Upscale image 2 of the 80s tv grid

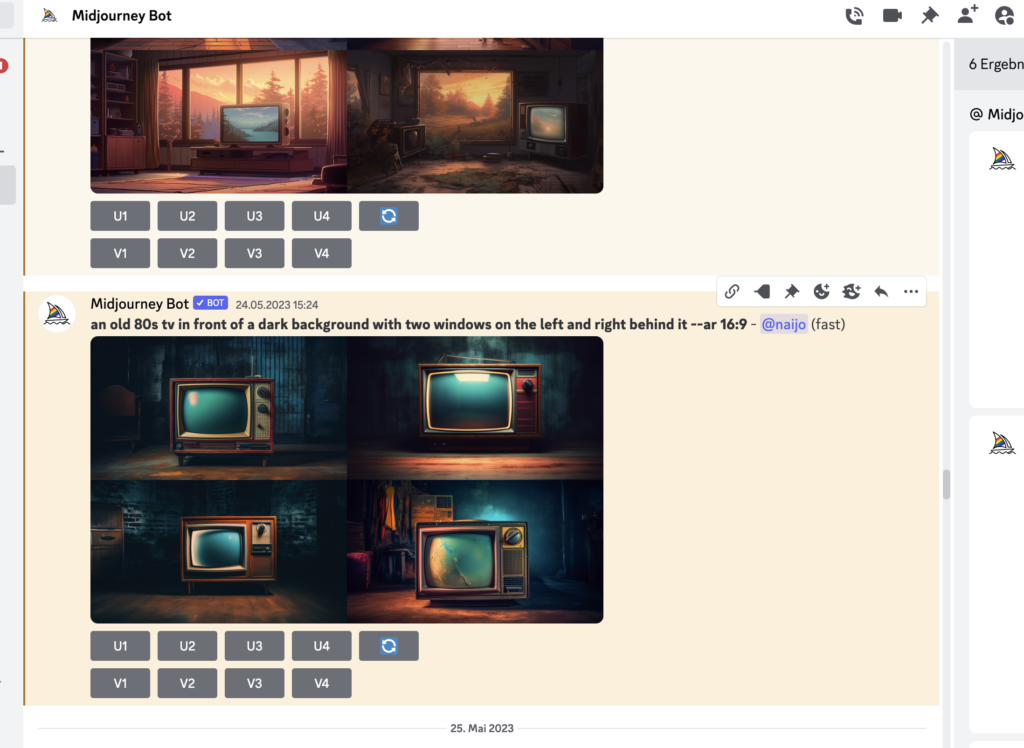tap(187, 646)
